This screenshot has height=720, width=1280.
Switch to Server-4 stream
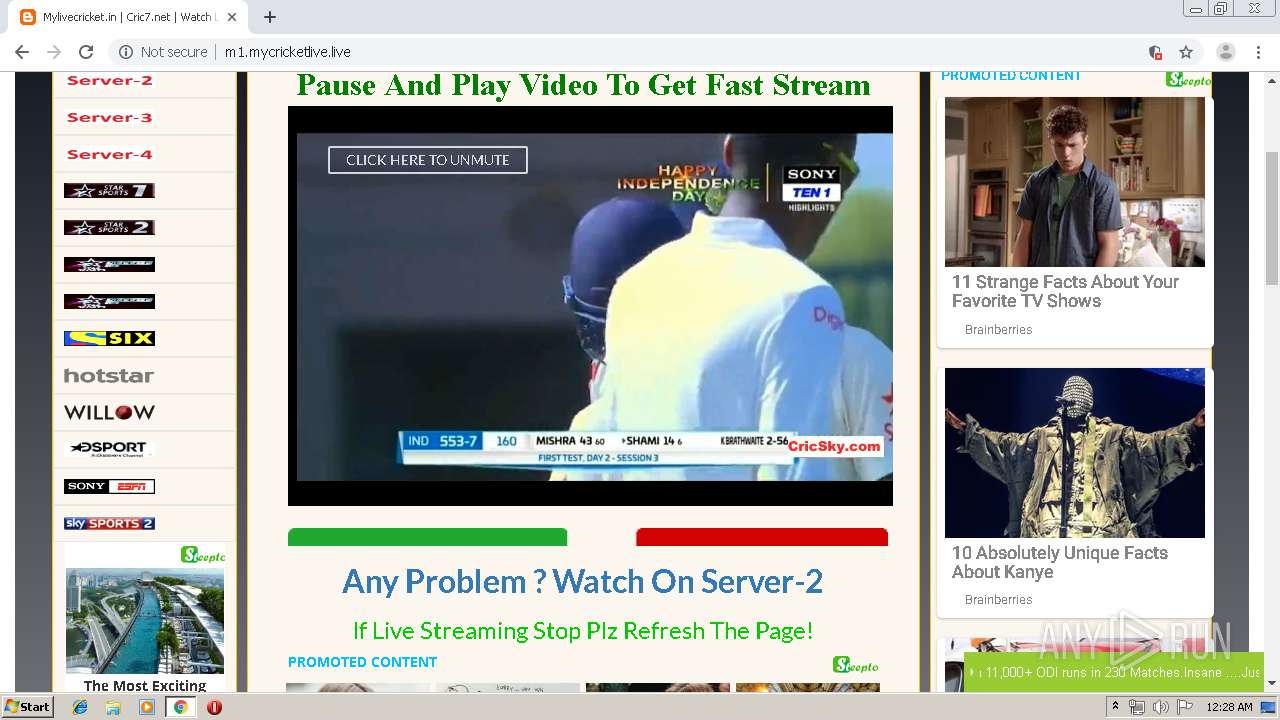coord(109,154)
